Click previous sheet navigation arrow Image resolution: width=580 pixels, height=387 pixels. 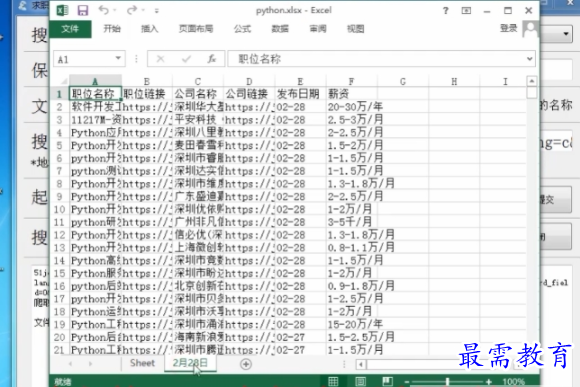[70, 364]
